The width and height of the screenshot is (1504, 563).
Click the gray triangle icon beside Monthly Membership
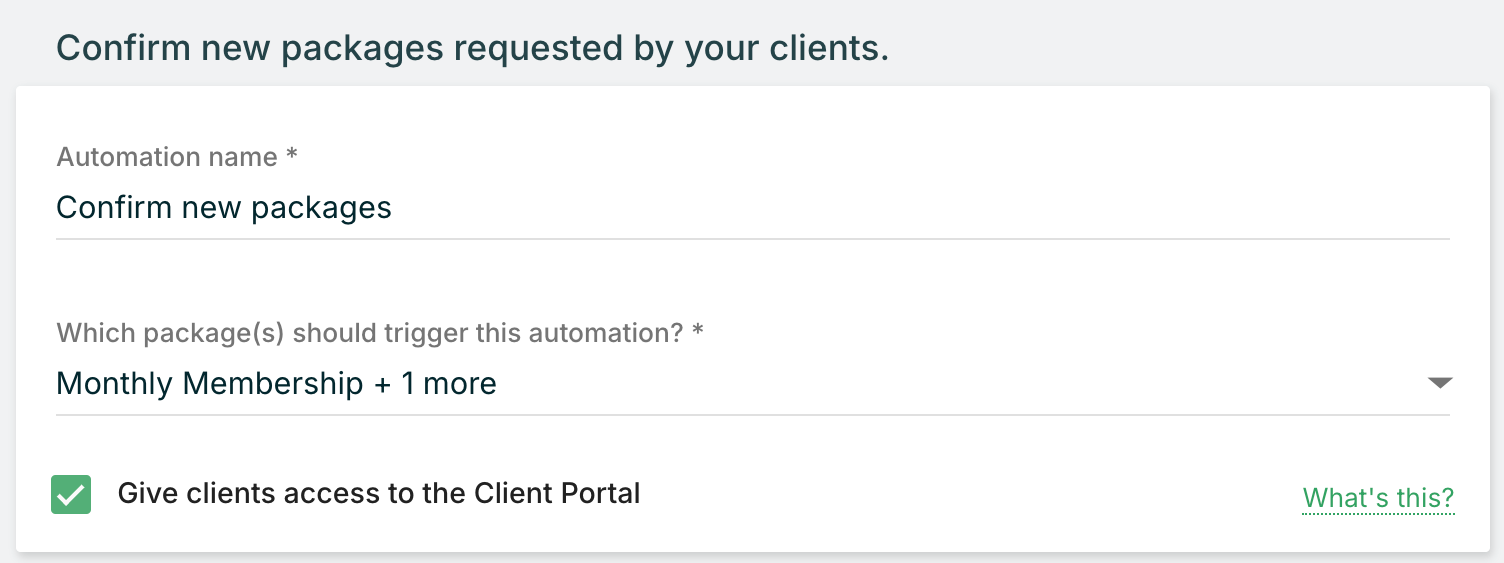pyautogui.click(x=1439, y=383)
